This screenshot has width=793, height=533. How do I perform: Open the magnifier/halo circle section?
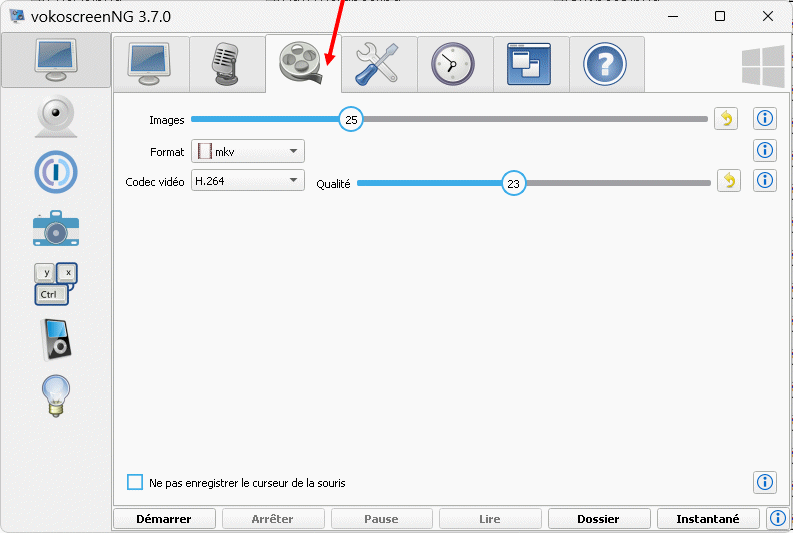pos(56,172)
